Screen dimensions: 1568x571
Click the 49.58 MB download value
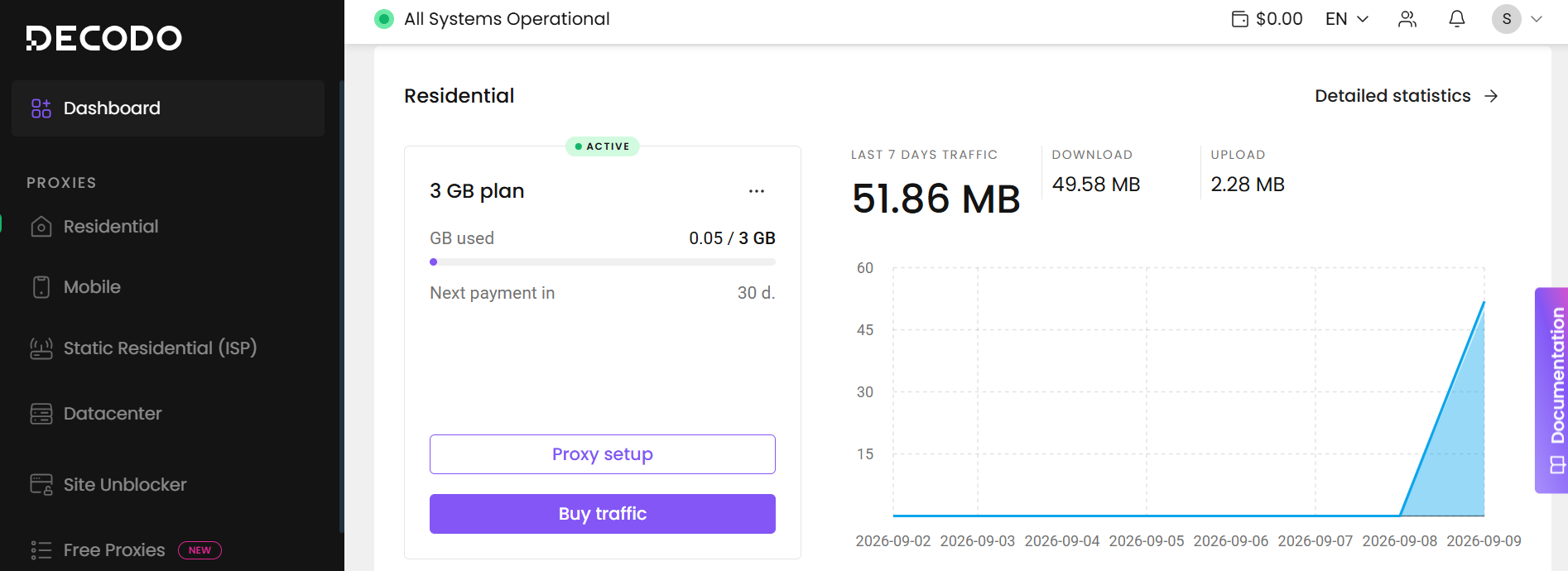click(x=1096, y=185)
